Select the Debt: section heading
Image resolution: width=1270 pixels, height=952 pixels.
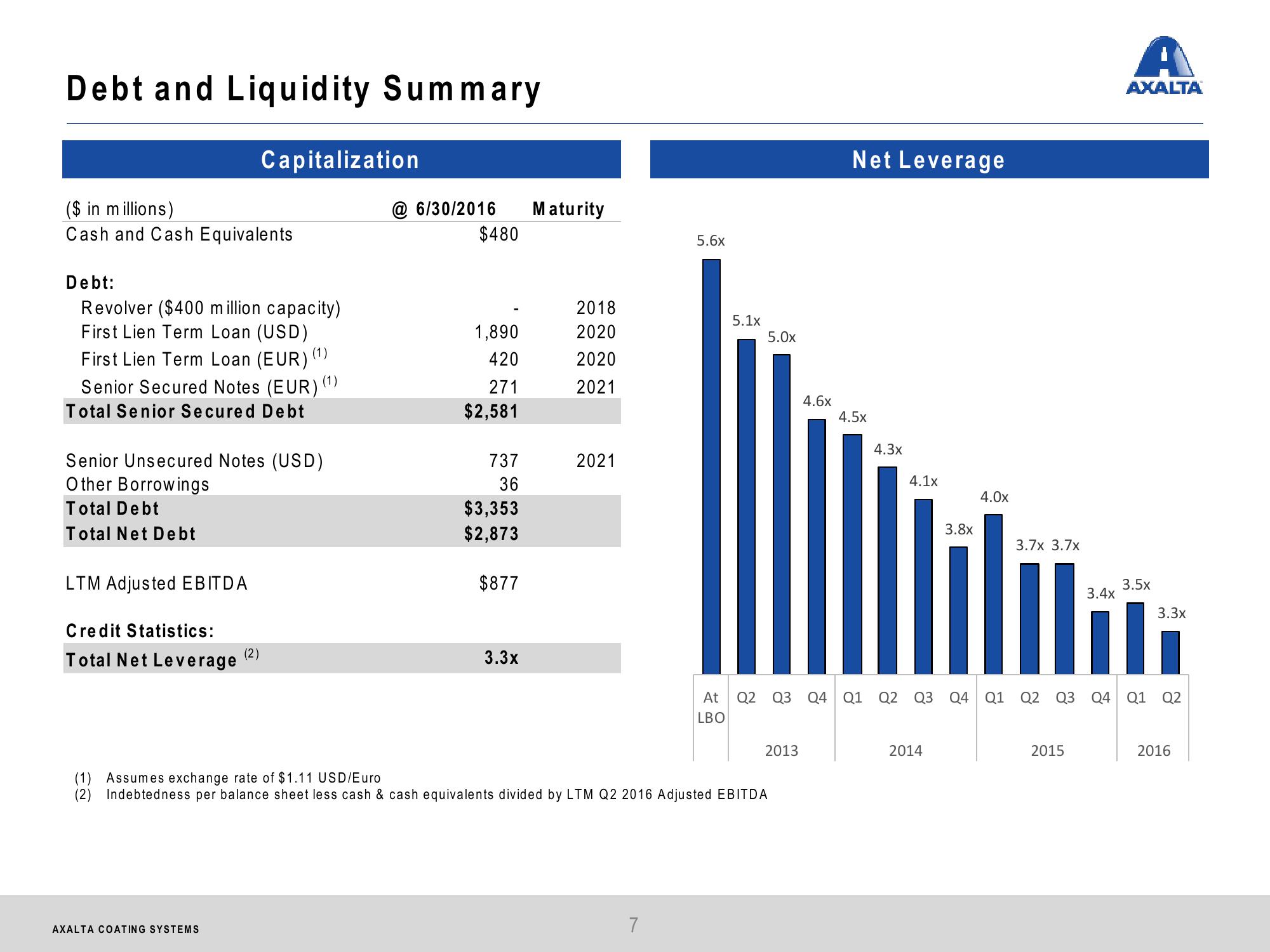coord(90,282)
